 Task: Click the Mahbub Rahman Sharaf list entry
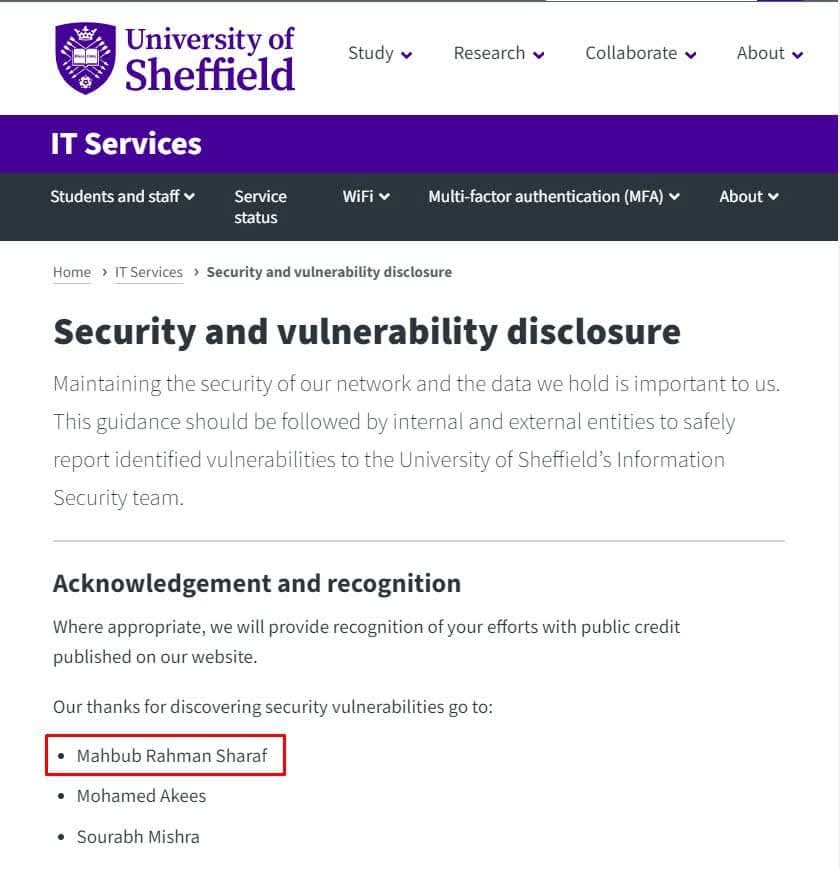[x=172, y=756]
